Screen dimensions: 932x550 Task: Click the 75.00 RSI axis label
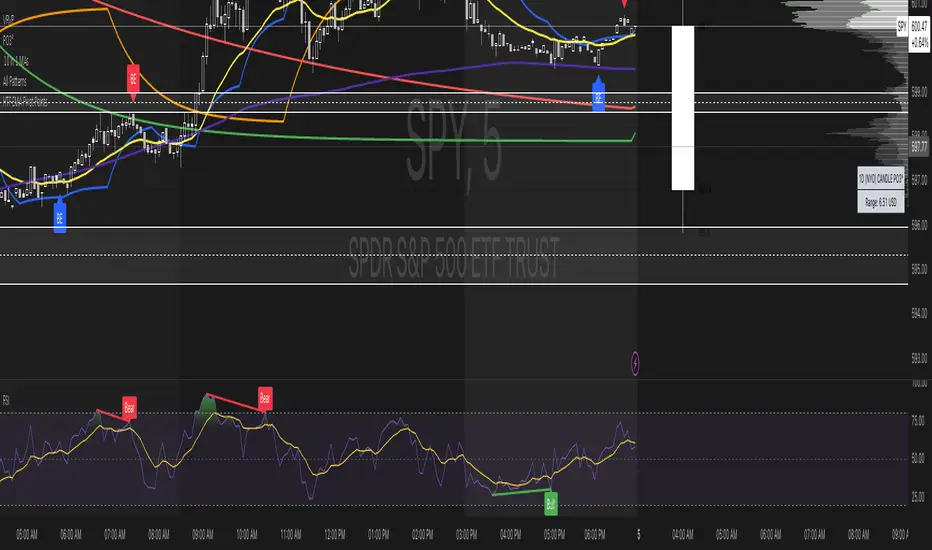918,420
